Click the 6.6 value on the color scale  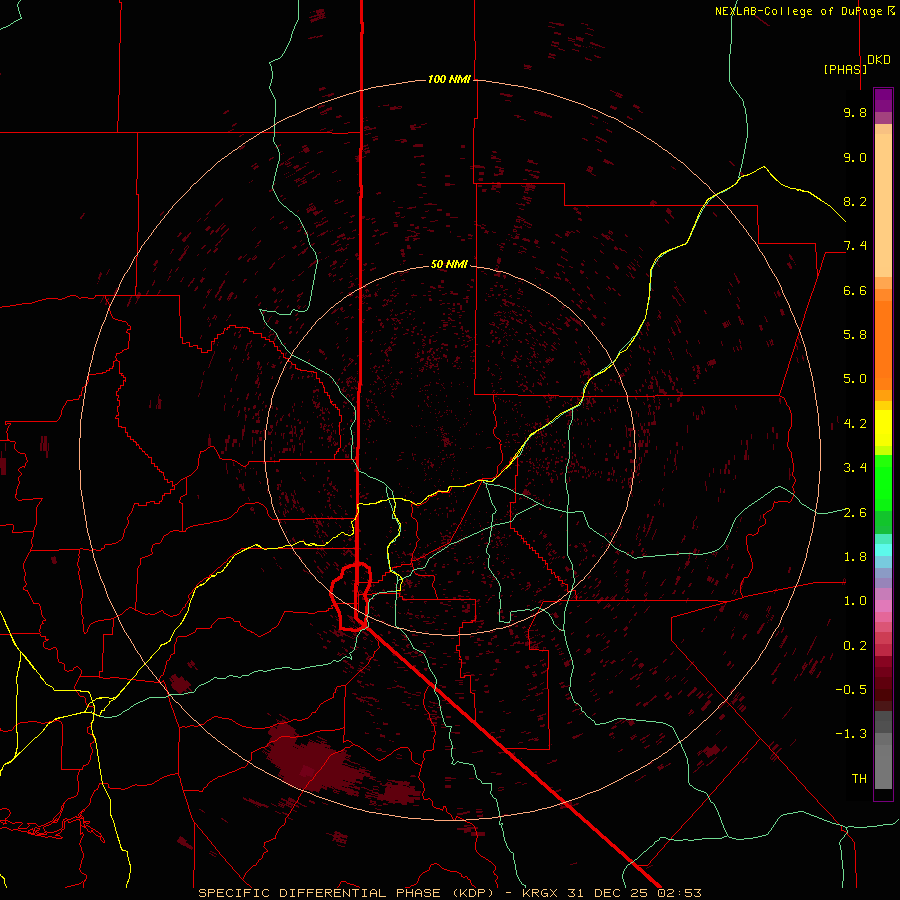[x=855, y=290]
